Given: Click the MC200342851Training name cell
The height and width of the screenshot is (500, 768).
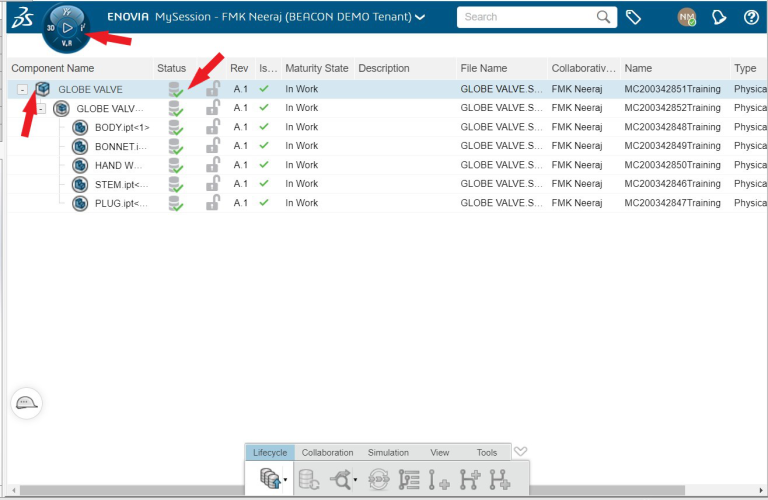Looking at the screenshot, I should tap(672, 89).
